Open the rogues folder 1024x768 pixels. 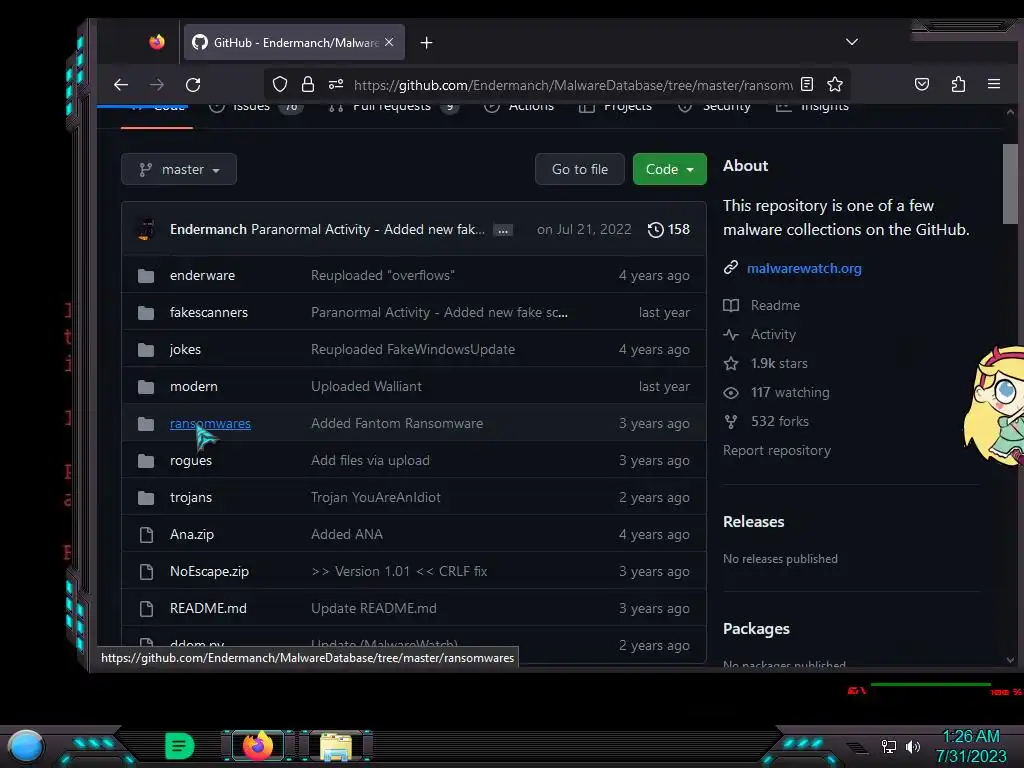coord(191,460)
